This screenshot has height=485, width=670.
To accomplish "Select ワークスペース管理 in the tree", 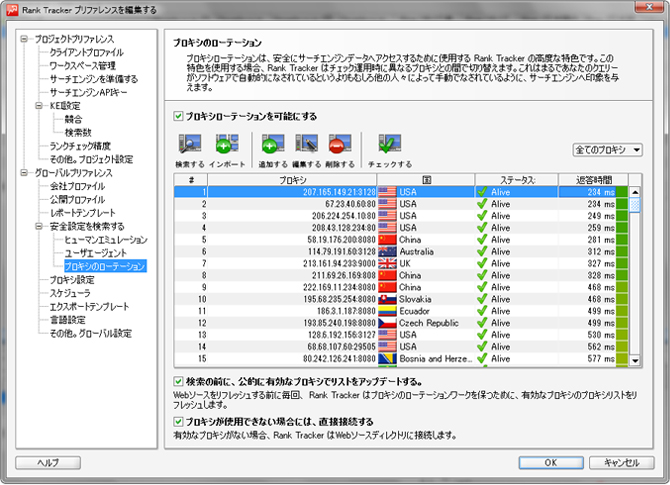I will click(83, 66).
